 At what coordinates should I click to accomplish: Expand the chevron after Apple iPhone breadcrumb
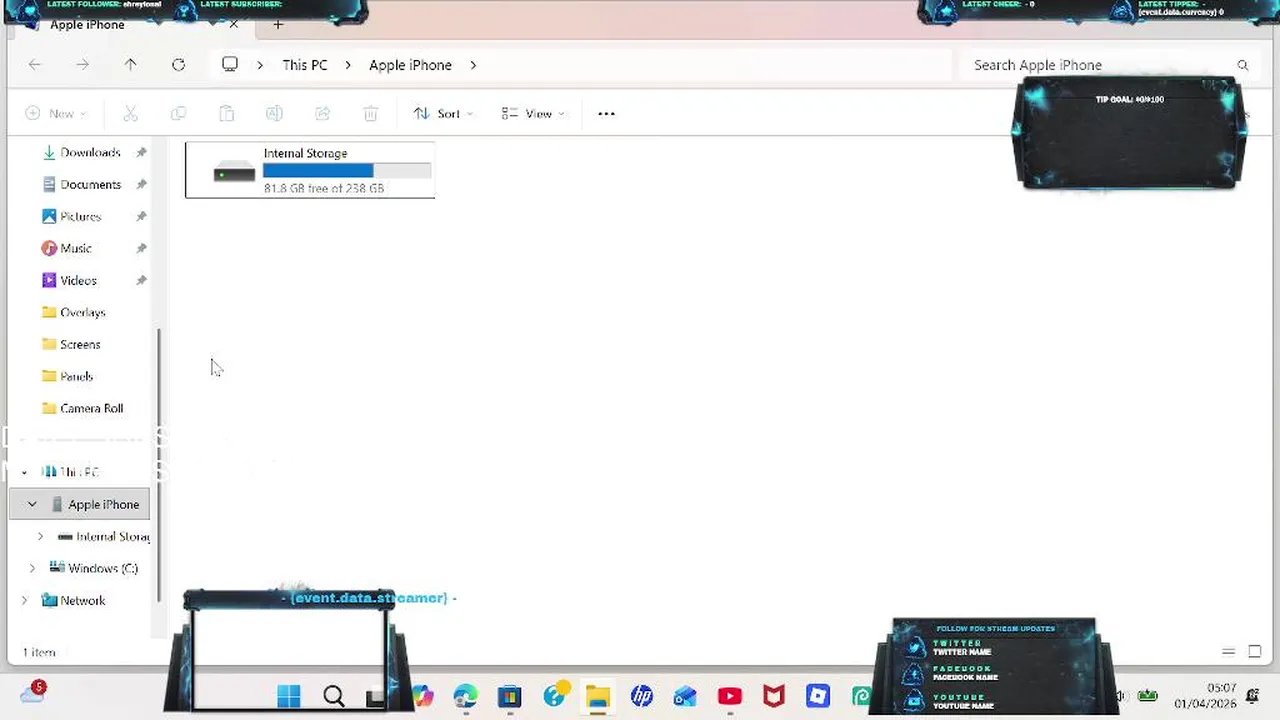click(x=473, y=65)
